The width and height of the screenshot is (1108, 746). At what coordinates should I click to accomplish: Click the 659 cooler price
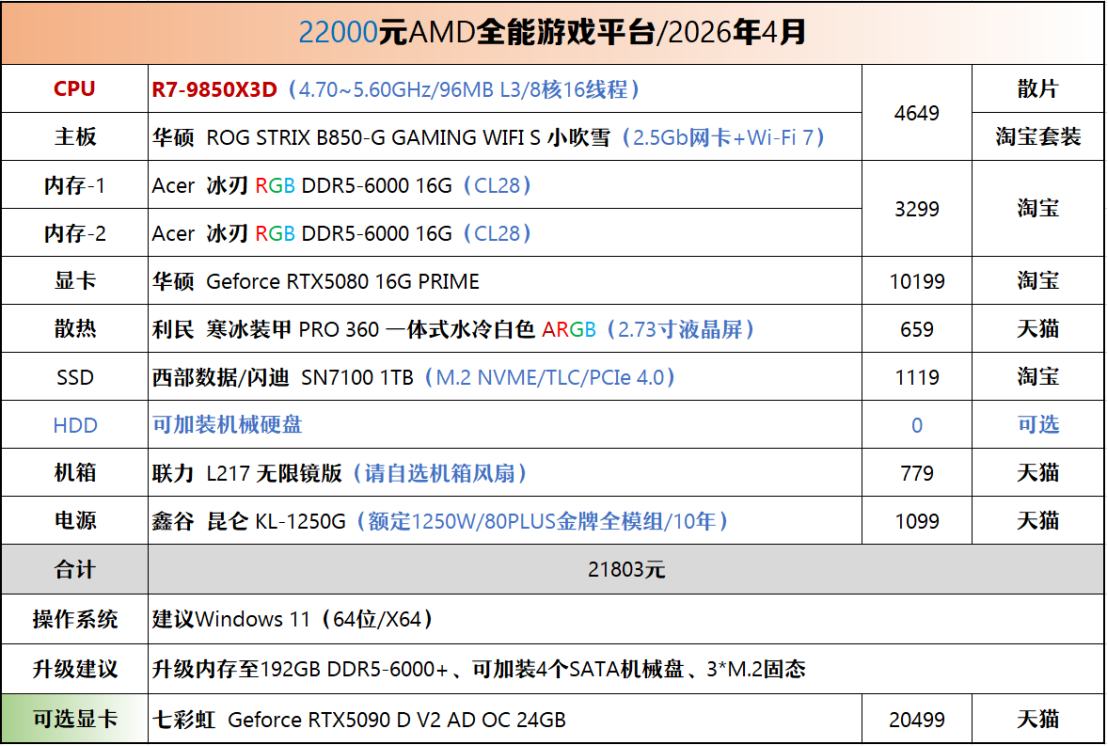917,329
